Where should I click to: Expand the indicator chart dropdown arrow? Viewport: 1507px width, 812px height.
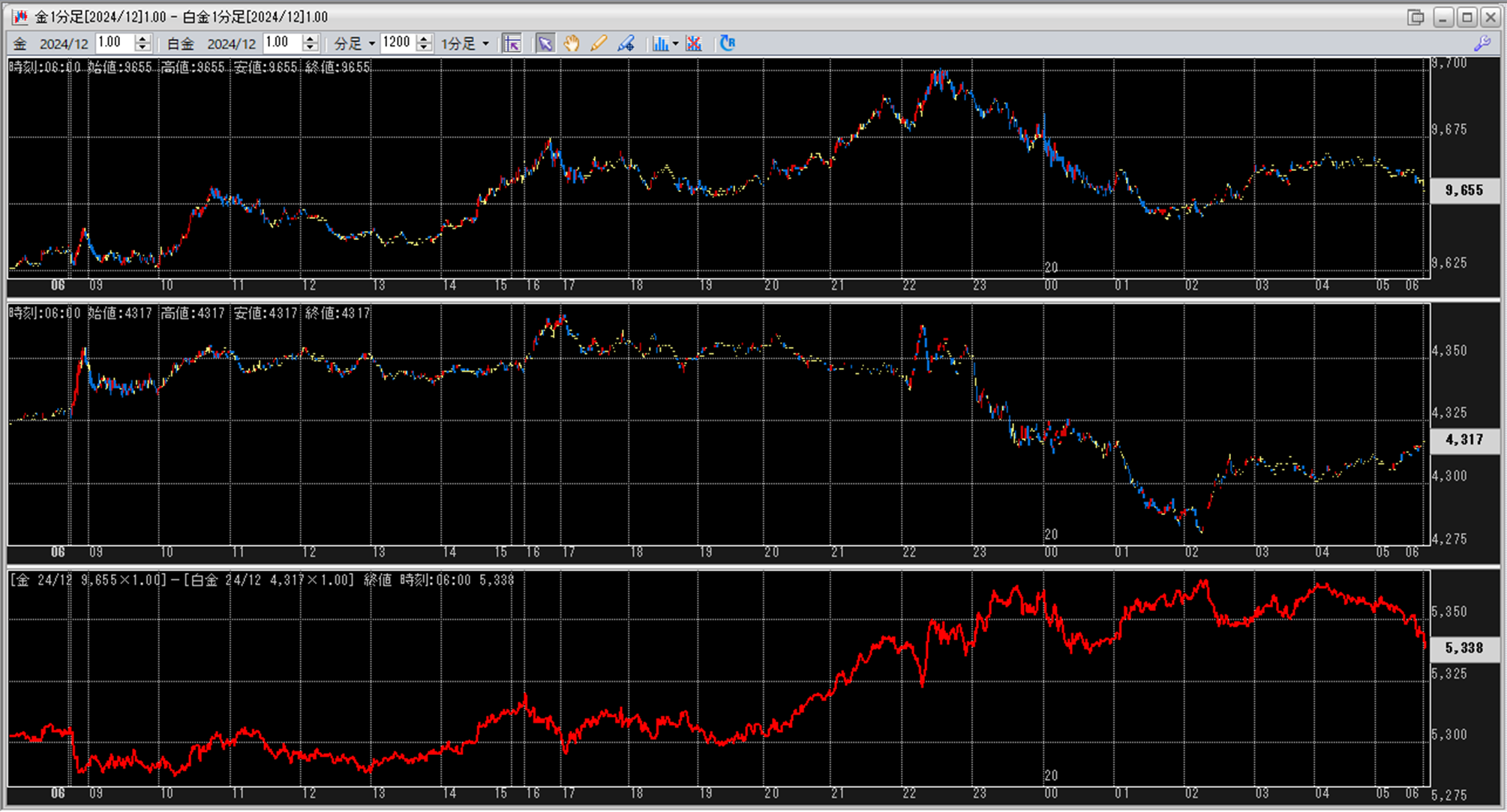pos(675,43)
